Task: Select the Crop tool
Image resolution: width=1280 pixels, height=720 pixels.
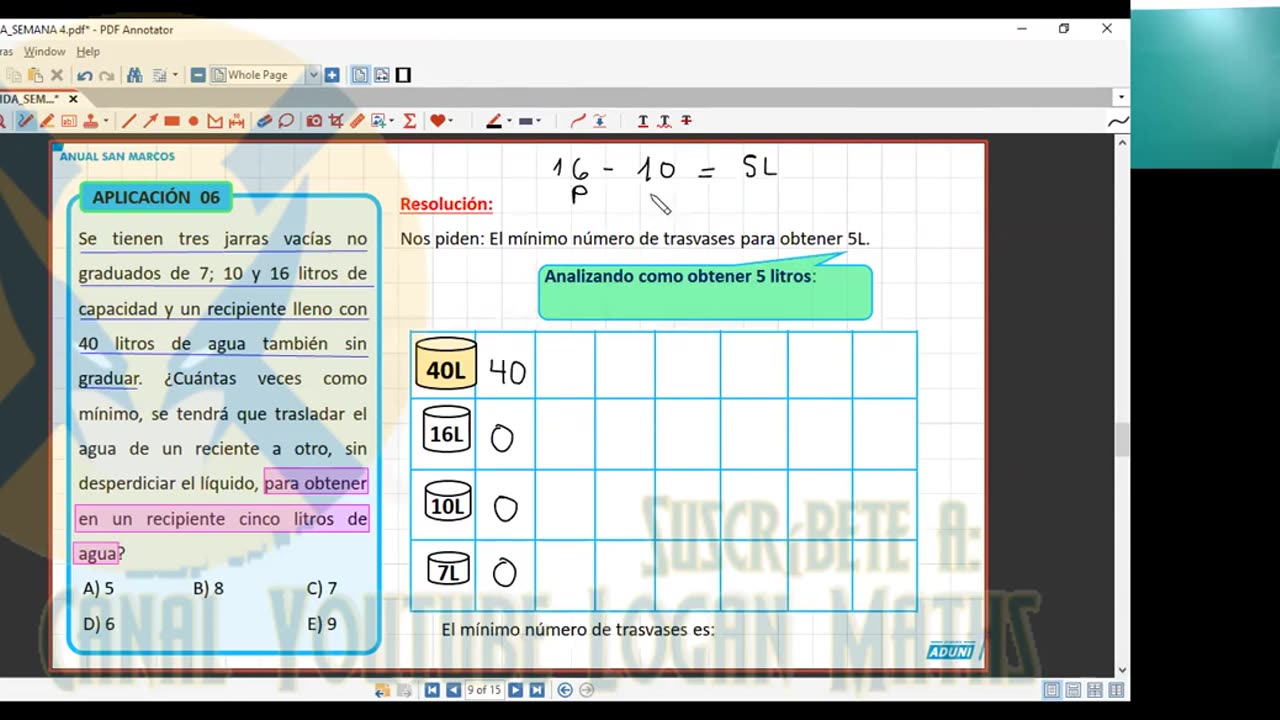Action: tap(336, 121)
